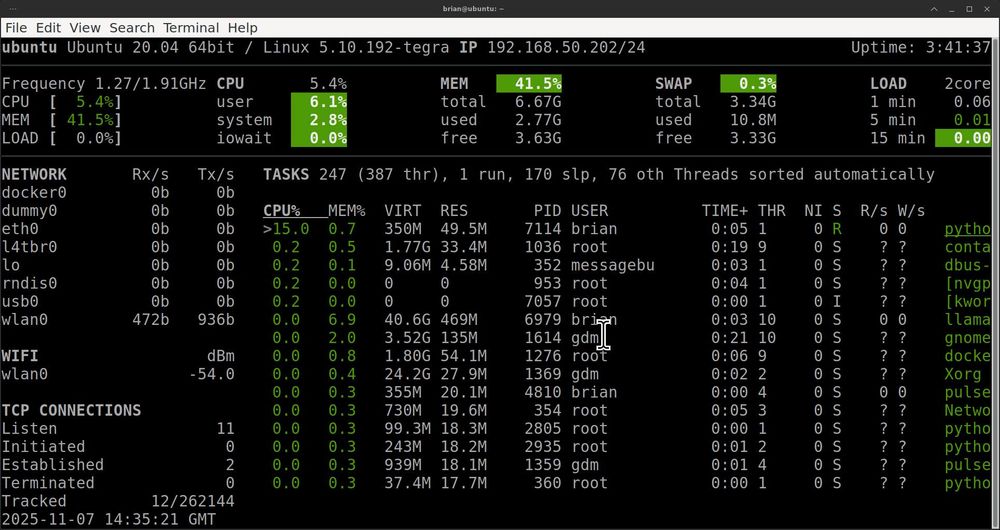Image resolution: width=1000 pixels, height=530 pixels.
Task: Open the View menu
Action: (x=85, y=28)
